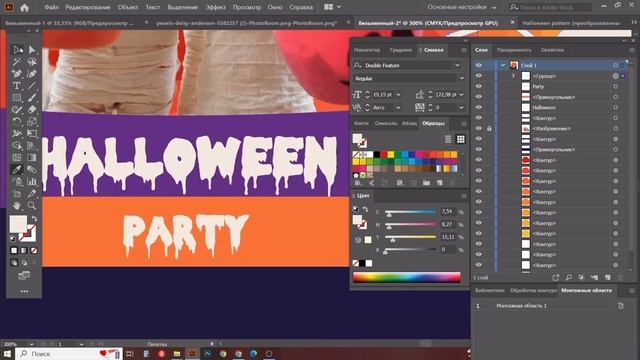Select the Scale tool
The height and width of the screenshot is (360, 640).
point(32,122)
